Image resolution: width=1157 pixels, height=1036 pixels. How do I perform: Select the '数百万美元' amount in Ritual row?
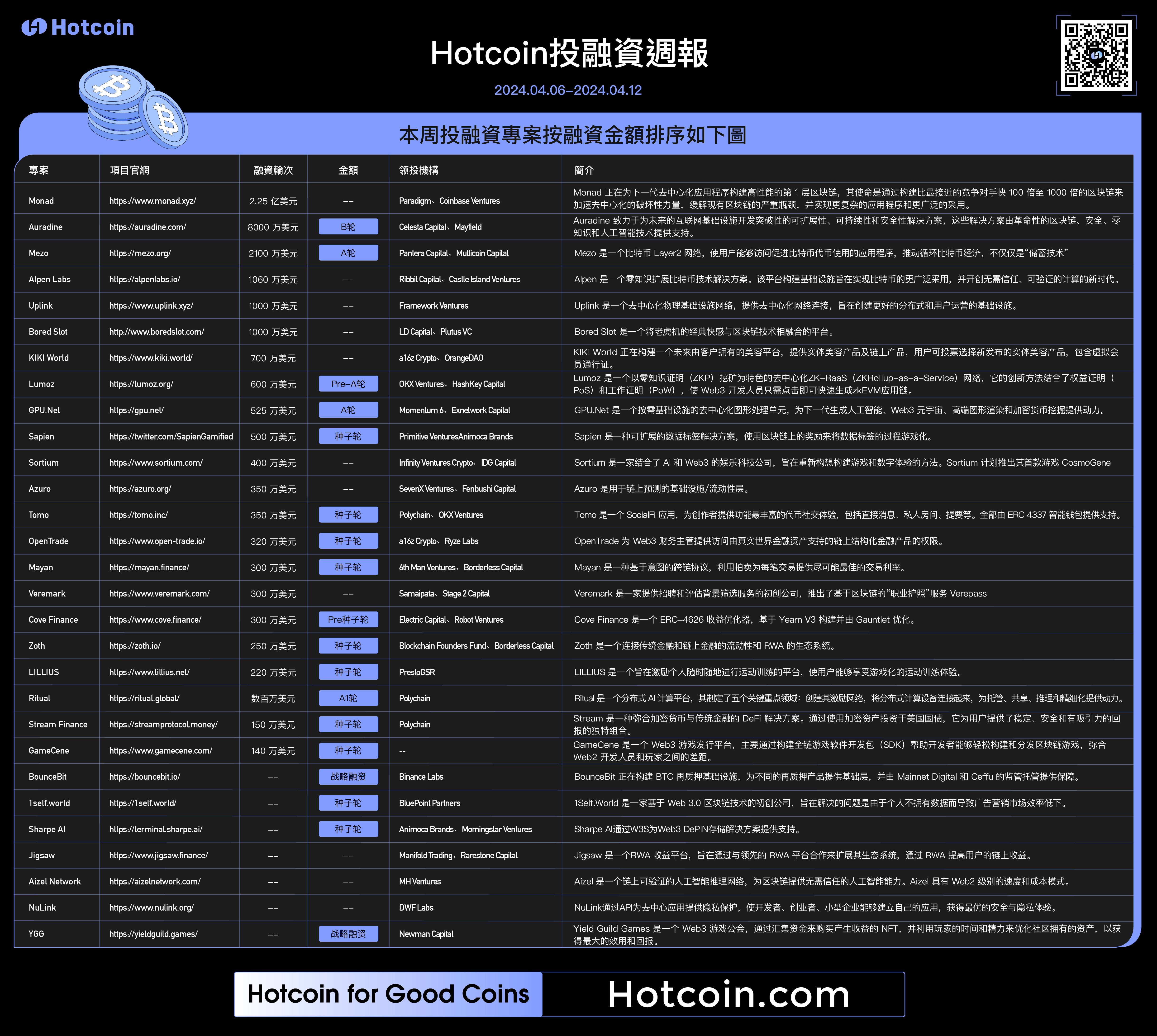pyautogui.click(x=273, y=698)
